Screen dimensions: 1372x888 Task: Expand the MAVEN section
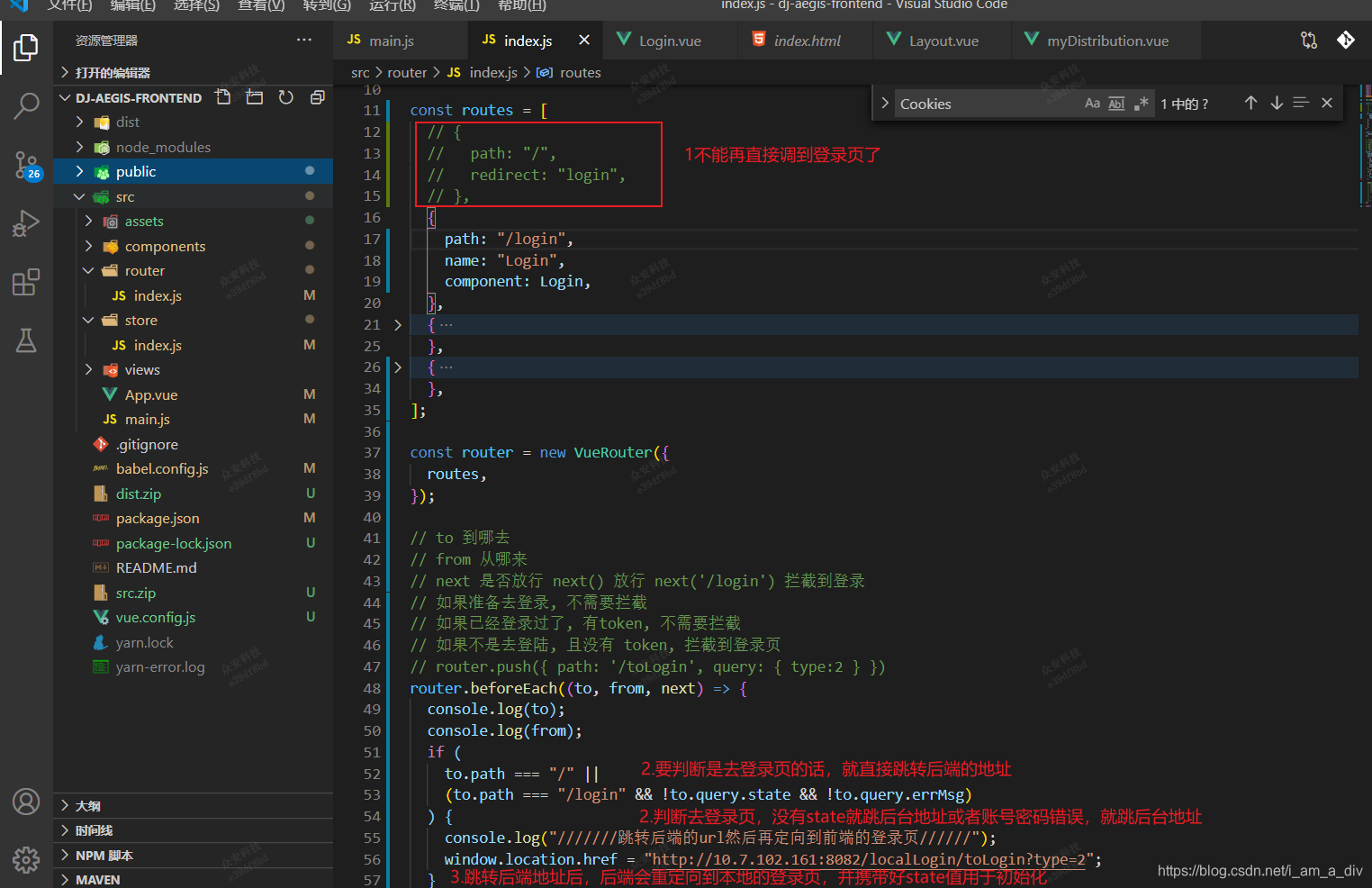(194, 879)
